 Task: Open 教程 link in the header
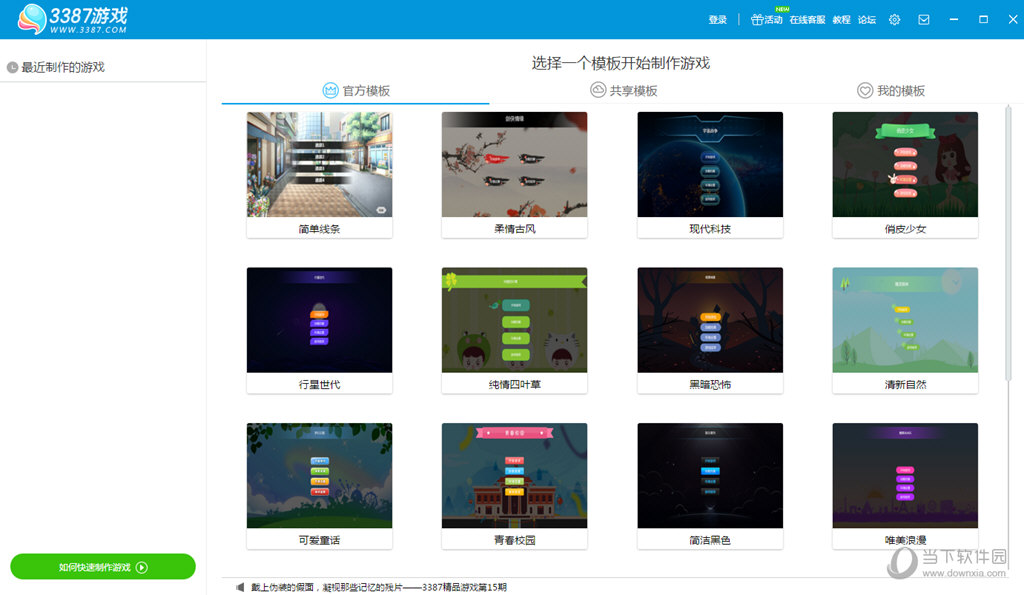click(841, 20)
